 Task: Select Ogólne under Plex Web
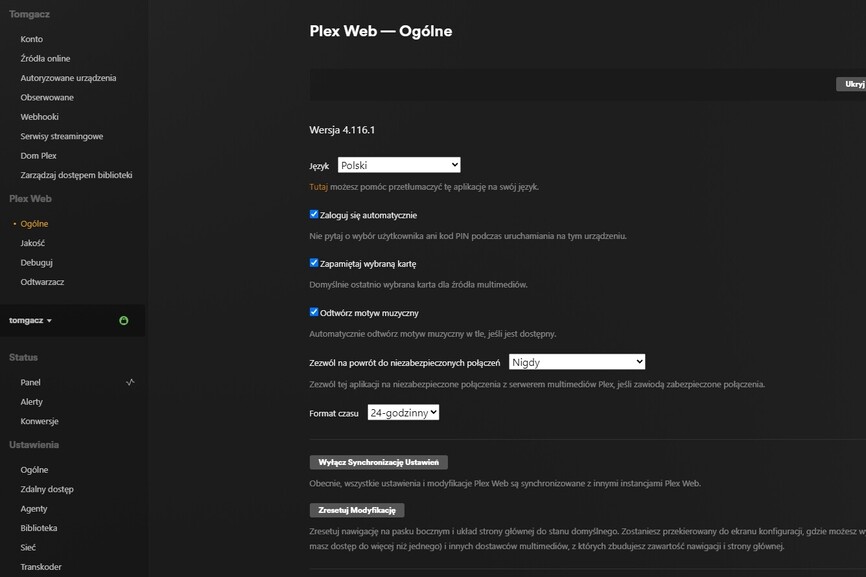(34, 224)
